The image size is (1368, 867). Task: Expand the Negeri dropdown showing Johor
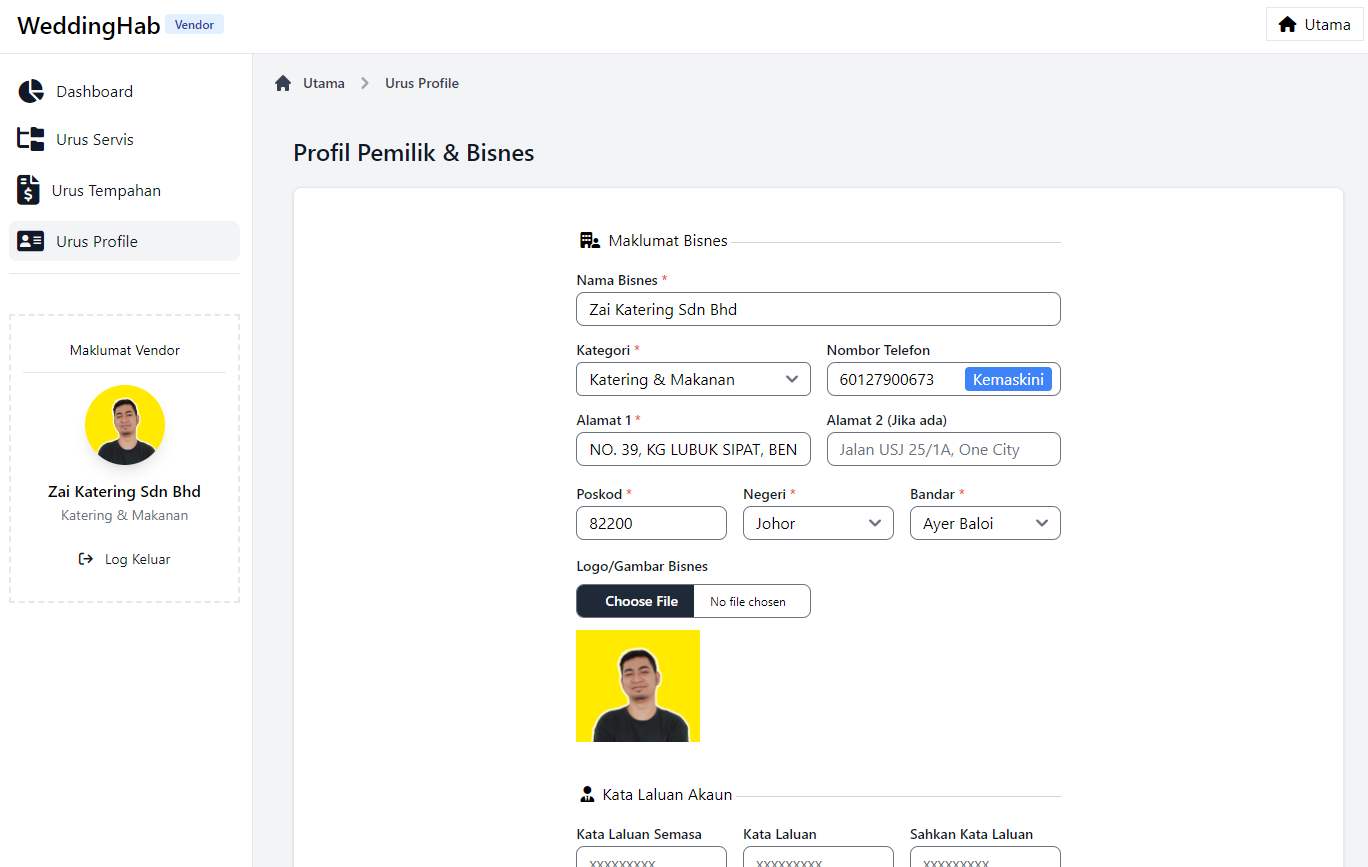click(818, 523)
